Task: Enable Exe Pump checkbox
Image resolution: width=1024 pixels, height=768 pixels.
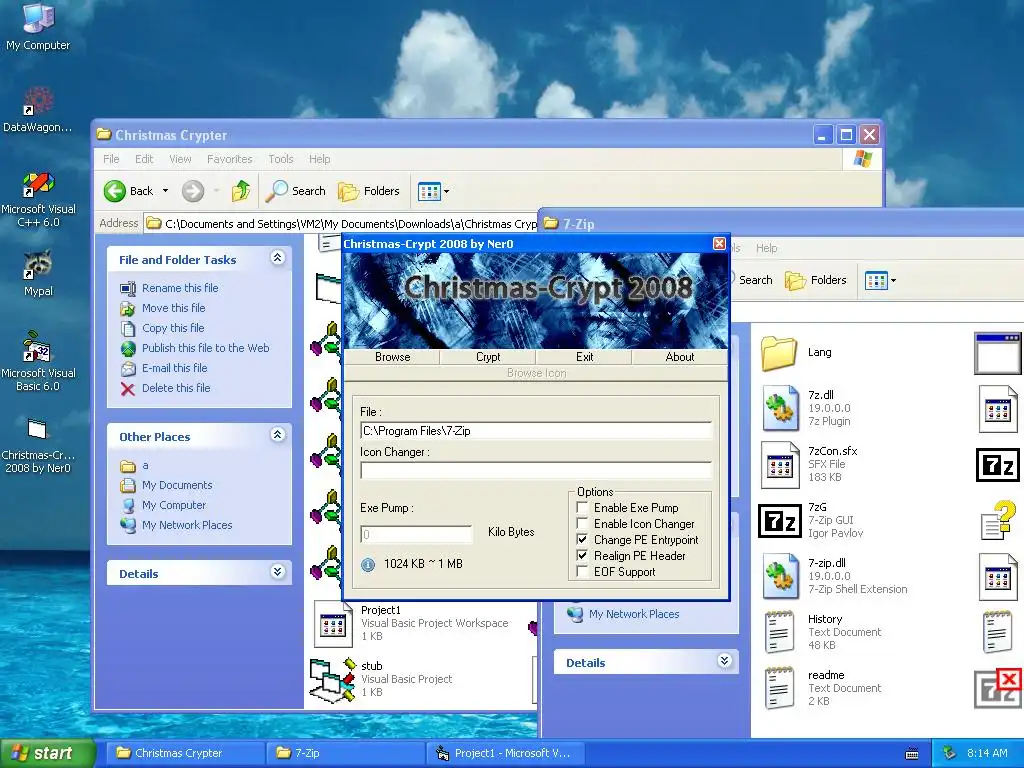Action: point(583,507)
